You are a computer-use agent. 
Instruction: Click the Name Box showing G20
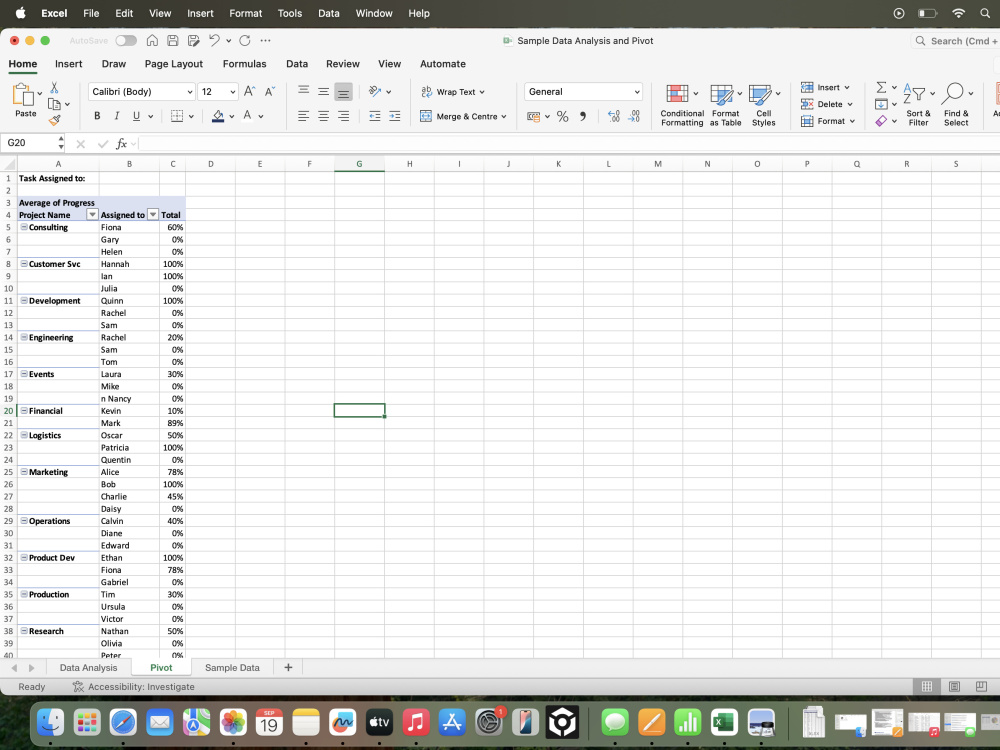29,143
